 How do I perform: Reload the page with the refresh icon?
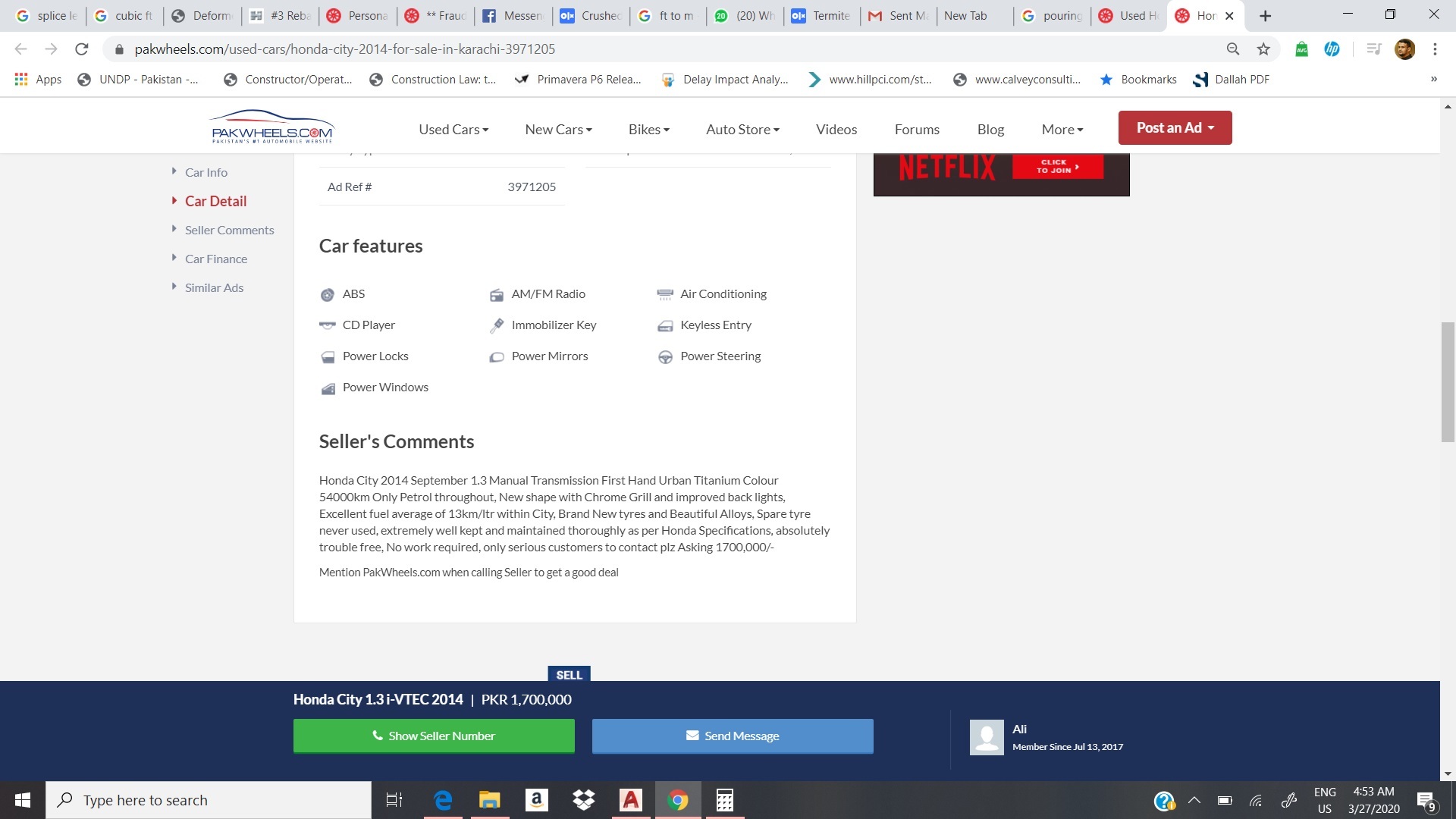click(x=82, y=49)
